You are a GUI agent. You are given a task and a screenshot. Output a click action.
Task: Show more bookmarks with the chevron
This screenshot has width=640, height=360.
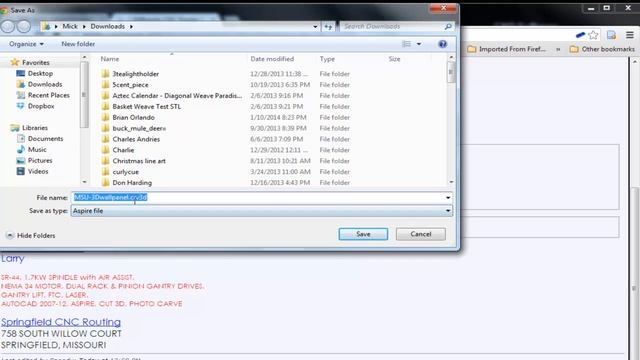pos(558,49)
